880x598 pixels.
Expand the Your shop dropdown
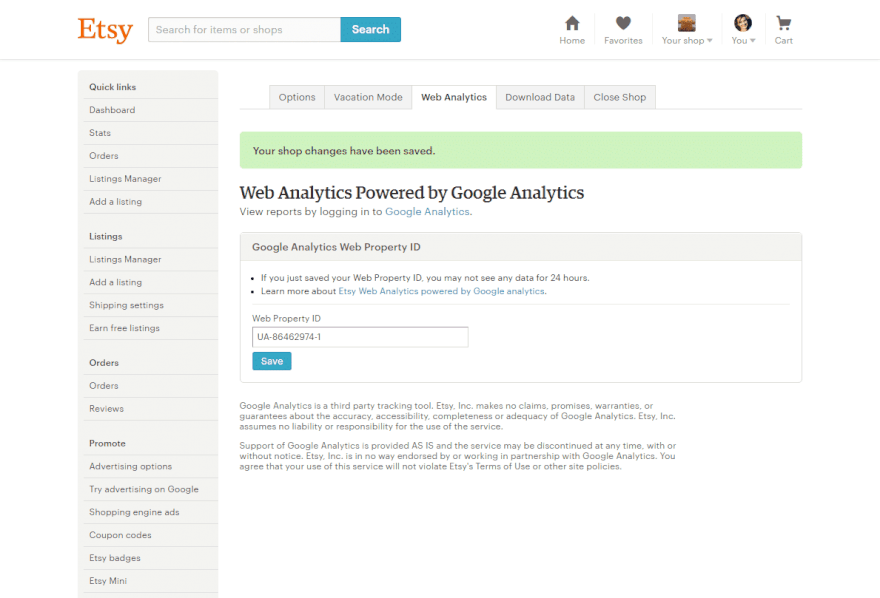[688, 41]
